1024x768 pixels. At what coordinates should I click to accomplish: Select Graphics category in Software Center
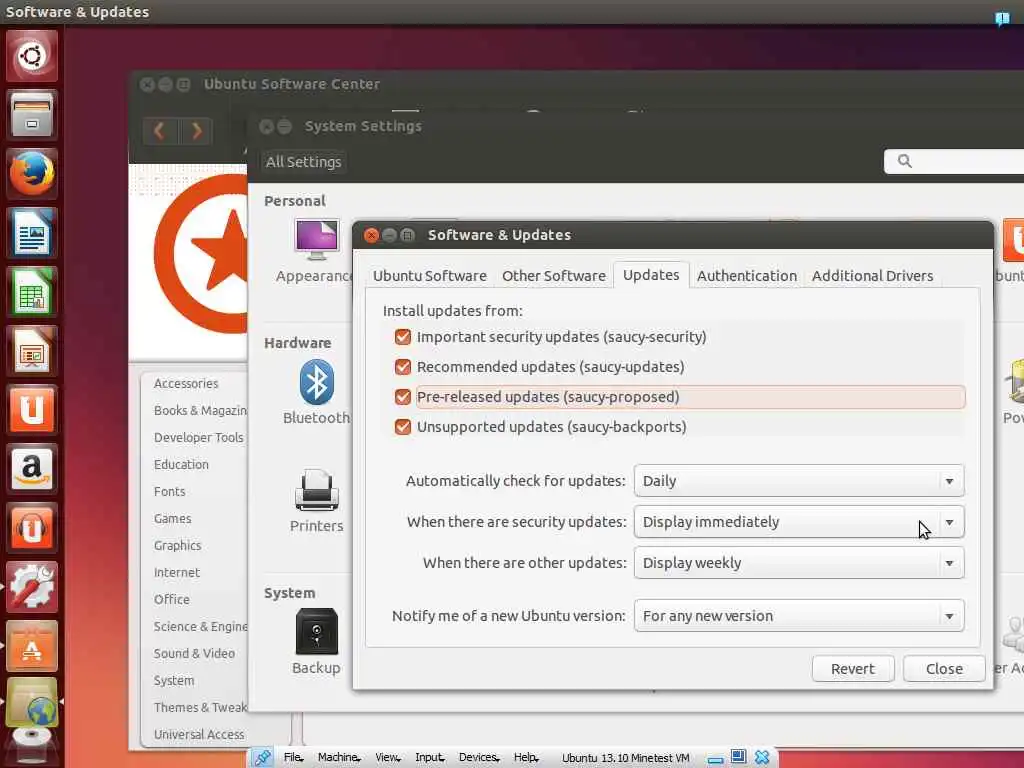(177, 545)
